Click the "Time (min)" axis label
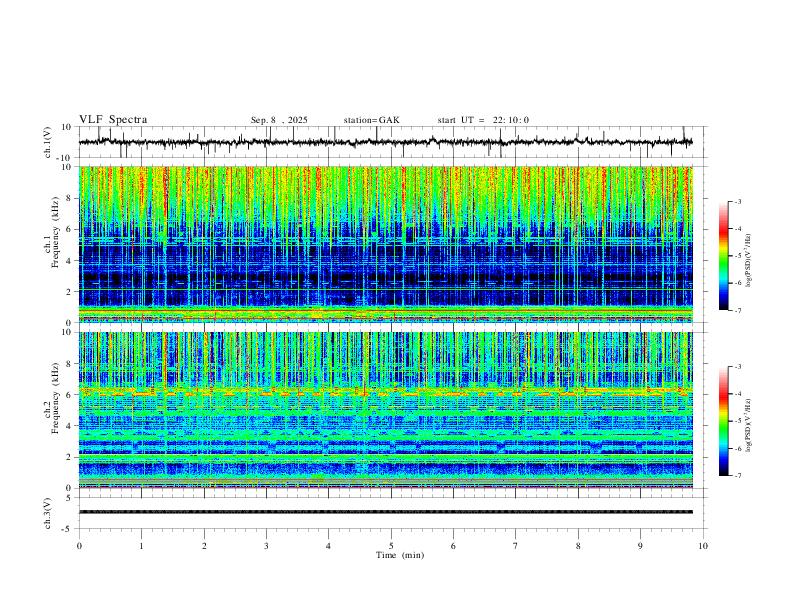The height and width of the screenshot is (612, 792). pyautogui.click(x=400, y=555)
